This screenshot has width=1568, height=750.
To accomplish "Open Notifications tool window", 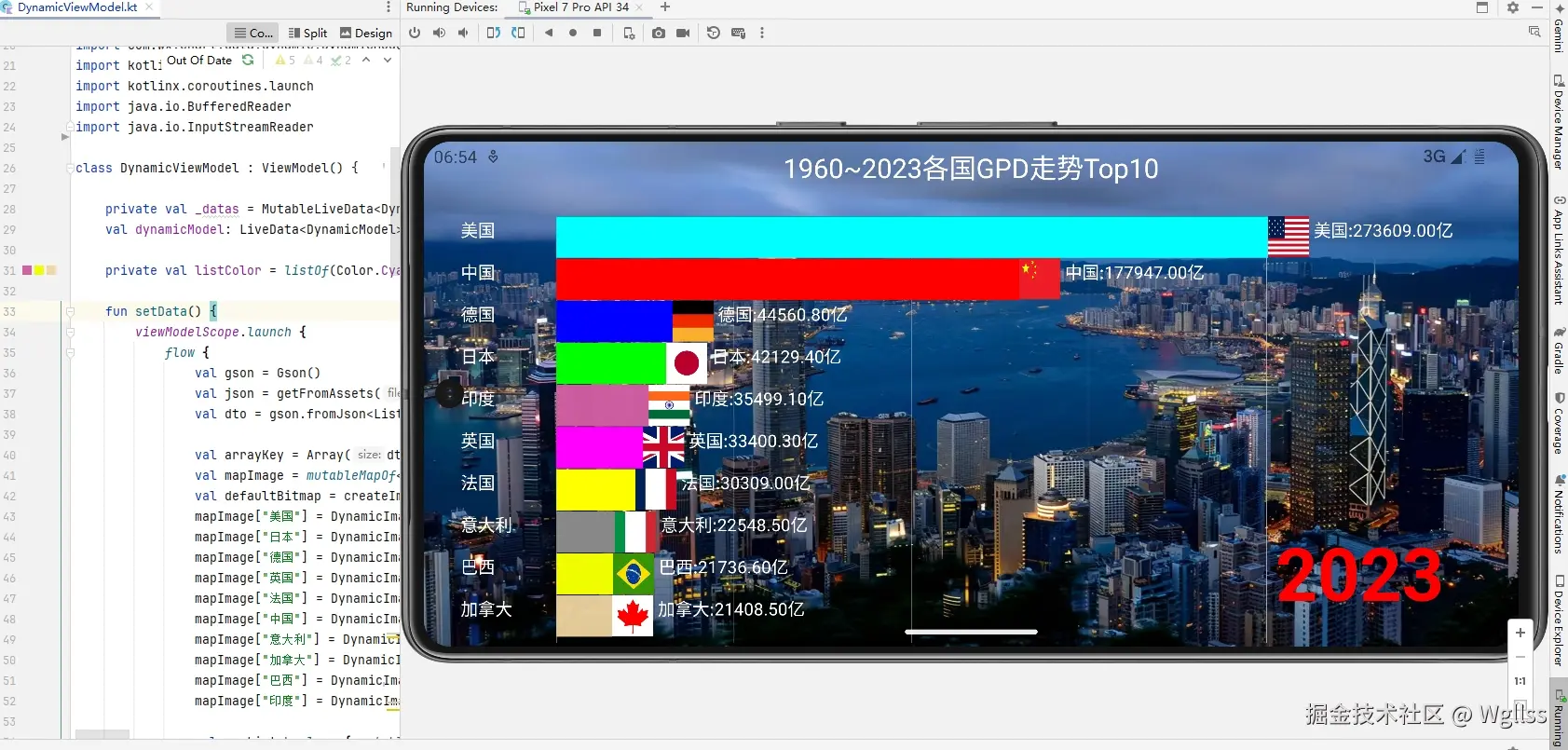I will tap(1559, 514).
